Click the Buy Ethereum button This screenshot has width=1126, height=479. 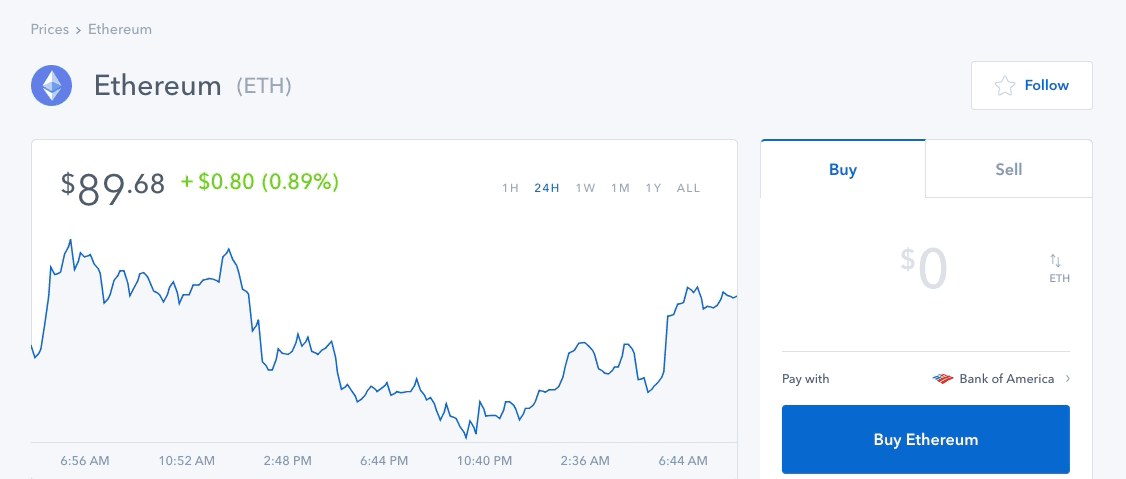926,440
